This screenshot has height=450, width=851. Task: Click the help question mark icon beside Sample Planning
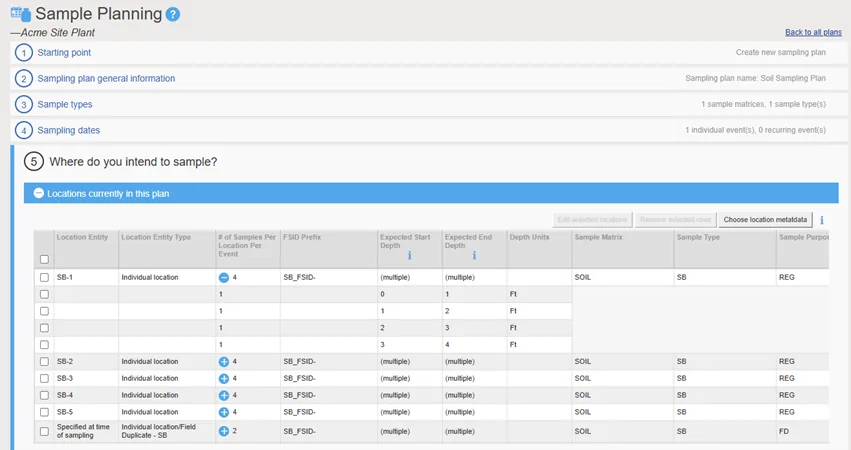pos(173,15)
